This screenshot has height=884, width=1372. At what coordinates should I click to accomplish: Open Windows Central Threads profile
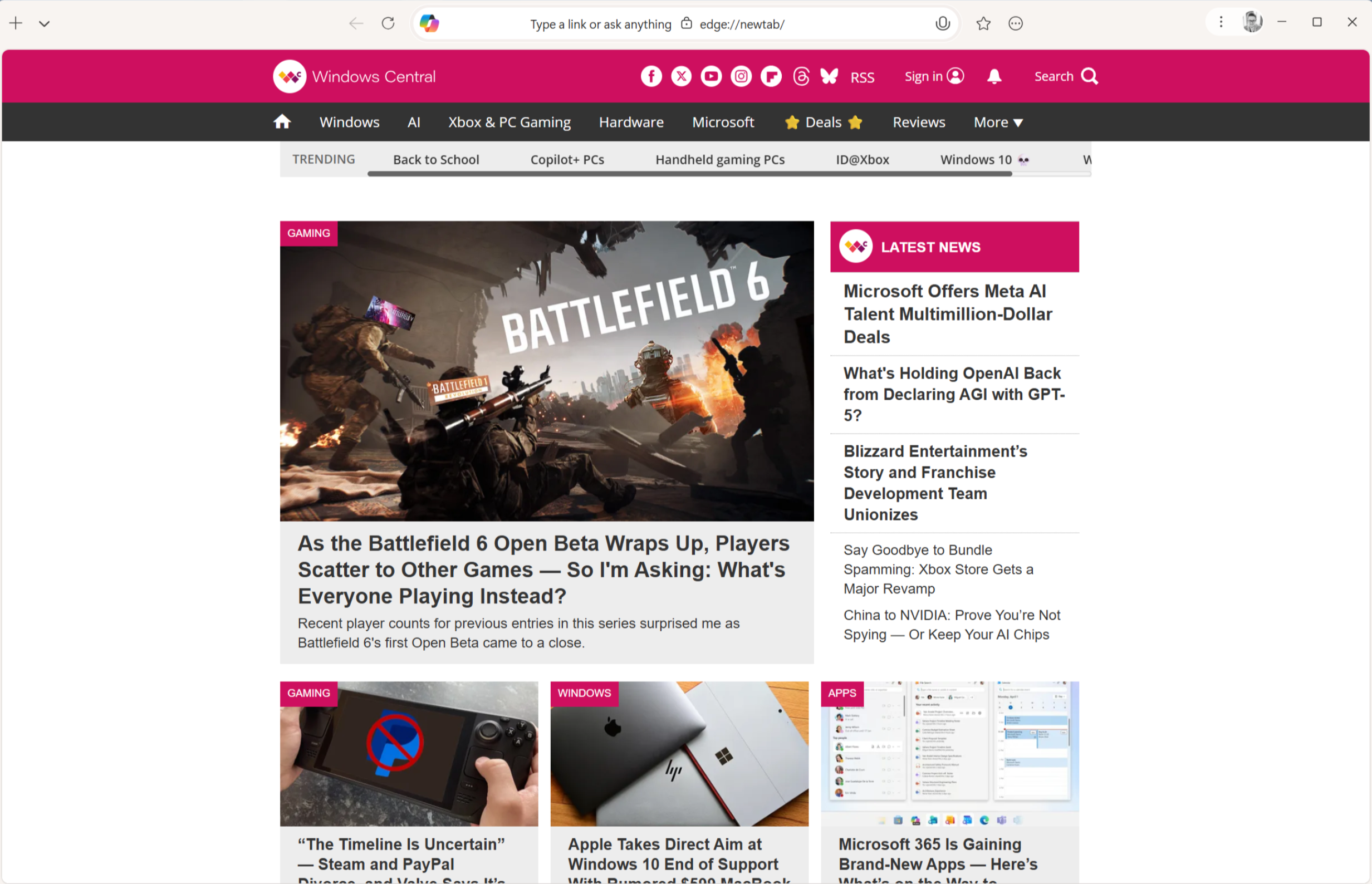801,76
